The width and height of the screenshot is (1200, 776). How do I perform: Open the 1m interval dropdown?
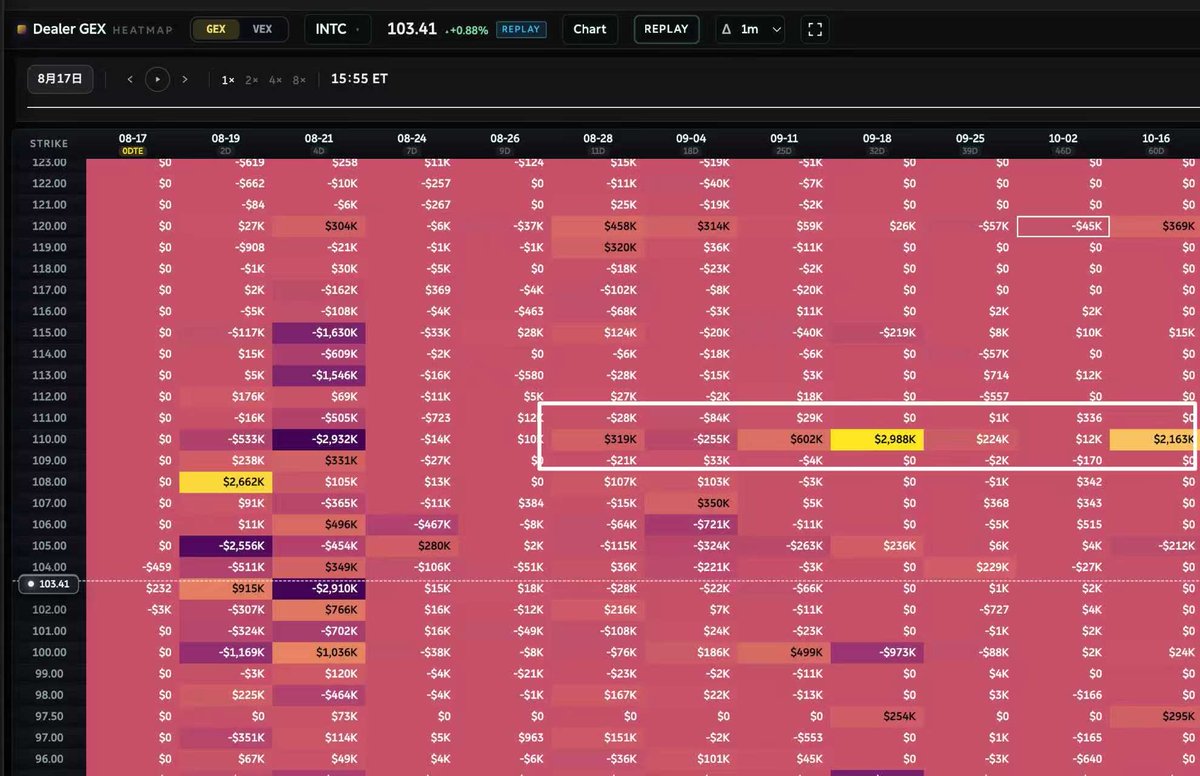point(750,29)
